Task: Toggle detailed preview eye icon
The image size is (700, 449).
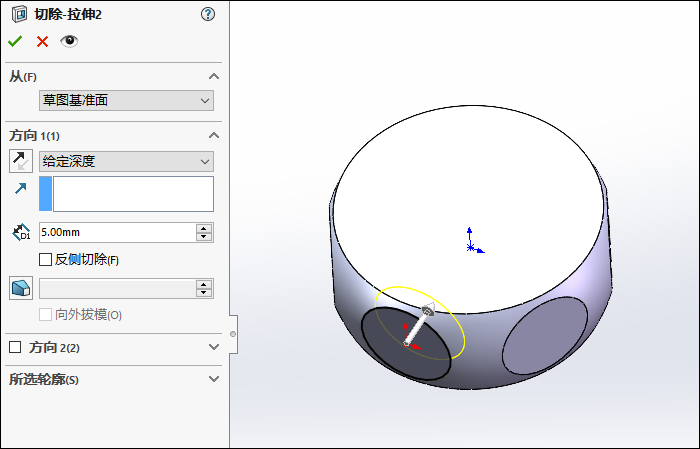Action: [69, 41]
